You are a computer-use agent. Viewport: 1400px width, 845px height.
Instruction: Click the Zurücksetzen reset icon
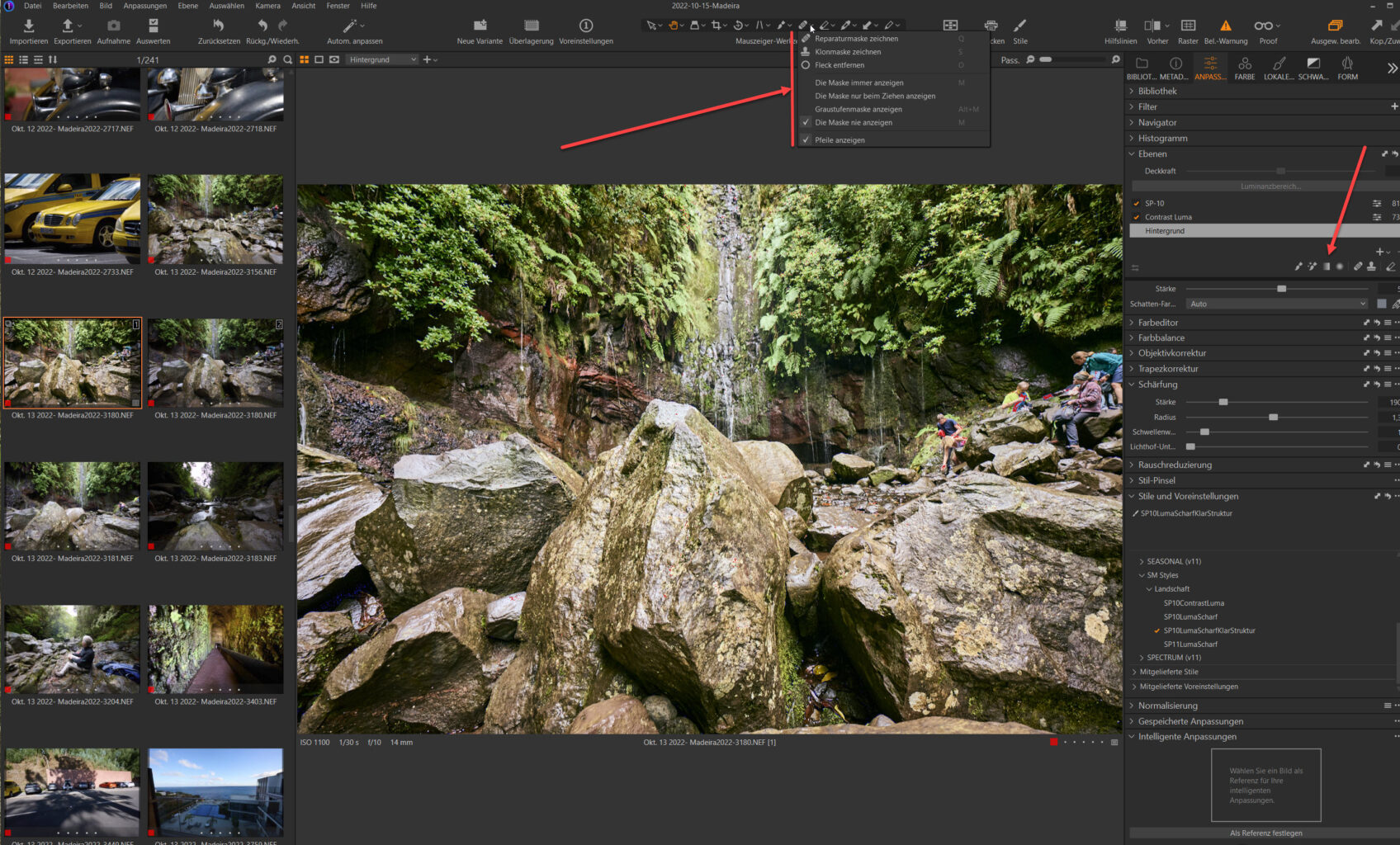pos(219,26)
